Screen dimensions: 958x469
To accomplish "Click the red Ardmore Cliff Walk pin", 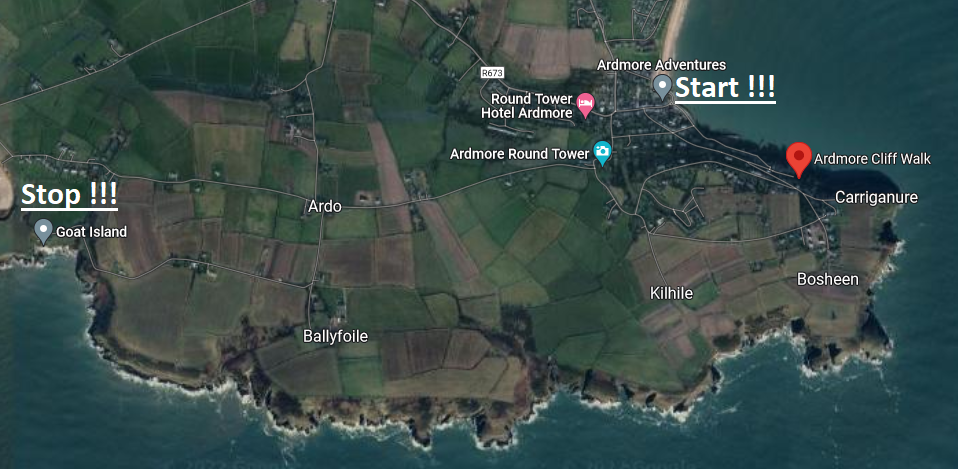I will click(x=798, y=160).
